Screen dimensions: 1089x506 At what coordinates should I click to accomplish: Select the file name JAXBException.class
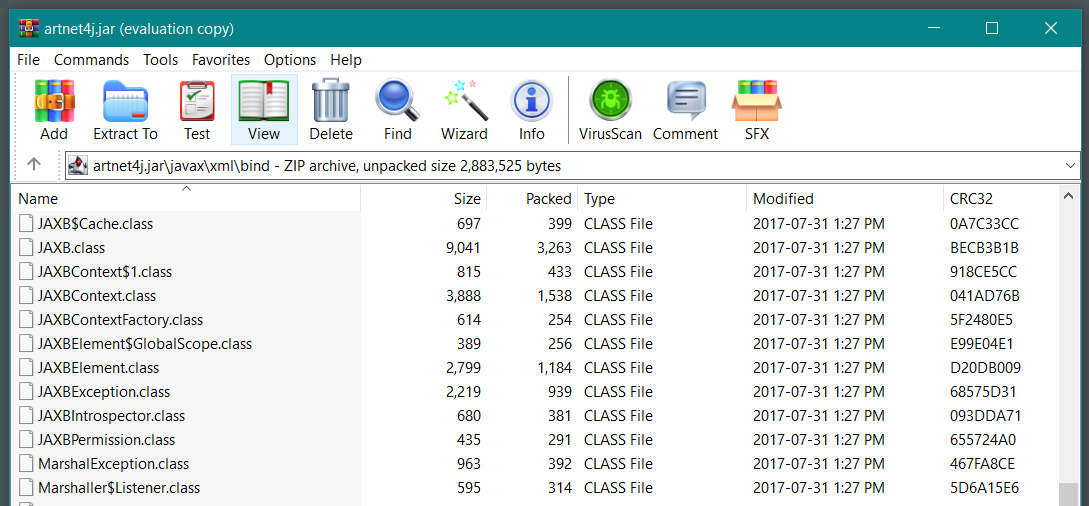click(x=104, y=391)
